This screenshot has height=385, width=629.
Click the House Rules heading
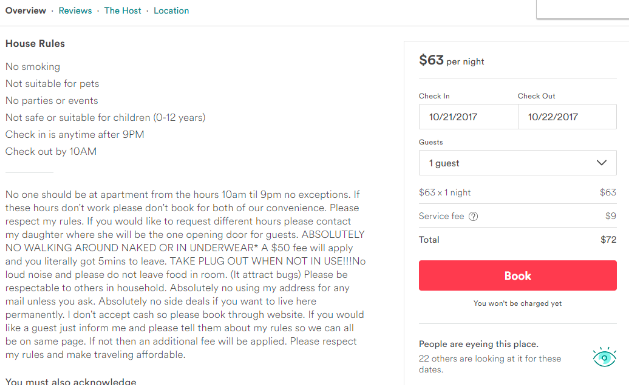pyautogui.click(x=35, y=44)
